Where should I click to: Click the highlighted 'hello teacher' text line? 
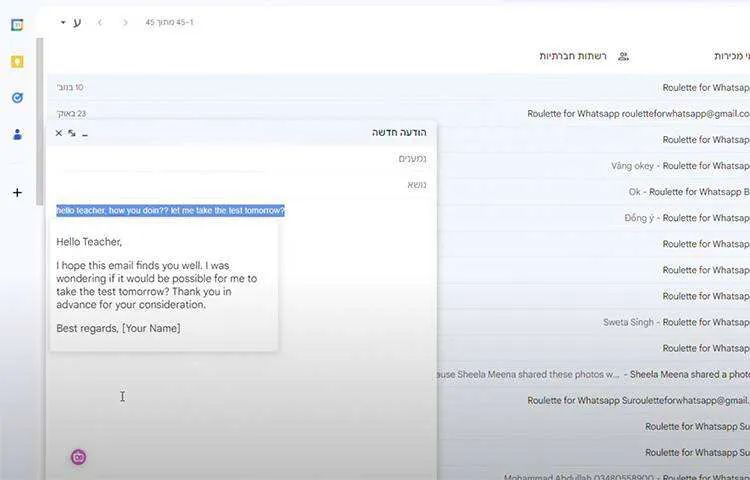(x=171, y=210)
